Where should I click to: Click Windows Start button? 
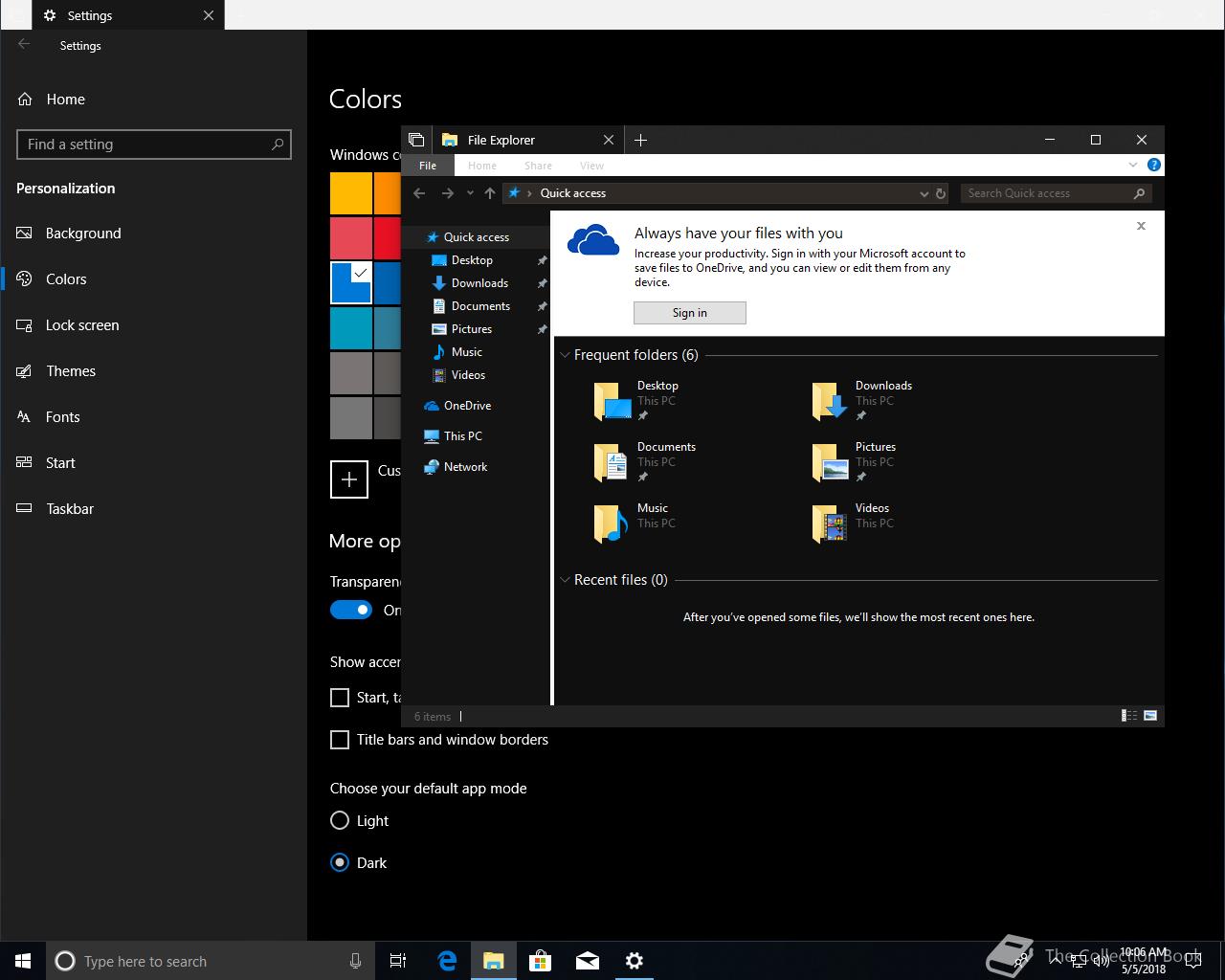point(23,961)
